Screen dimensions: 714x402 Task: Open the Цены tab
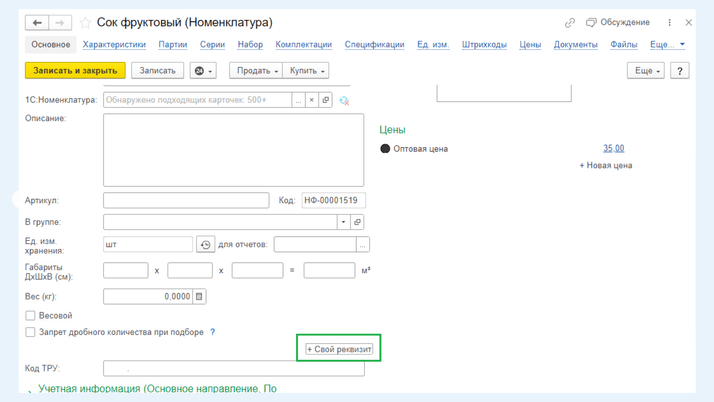(530, 45)
